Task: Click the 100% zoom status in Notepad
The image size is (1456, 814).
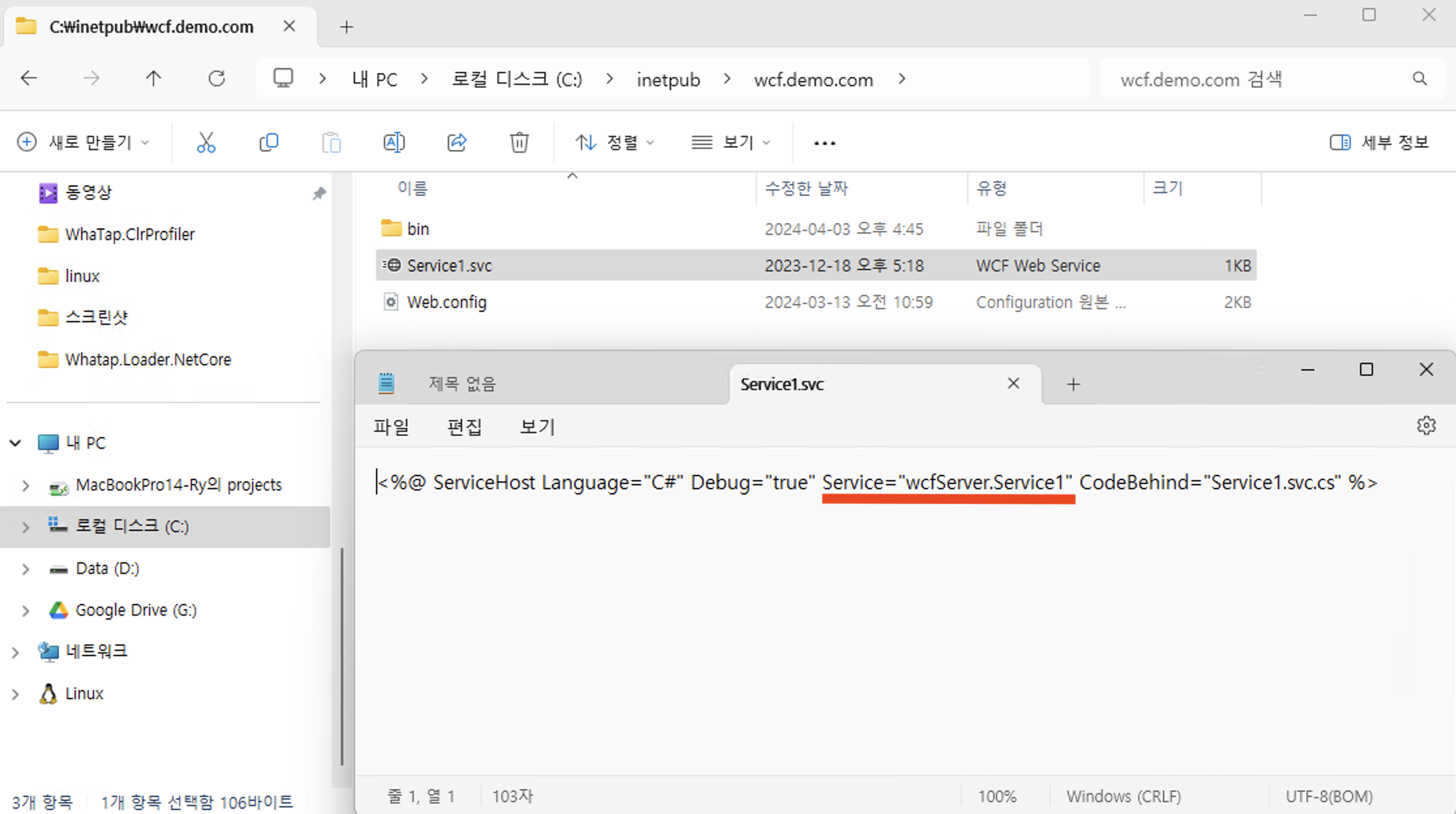Action: coord(997,796)
